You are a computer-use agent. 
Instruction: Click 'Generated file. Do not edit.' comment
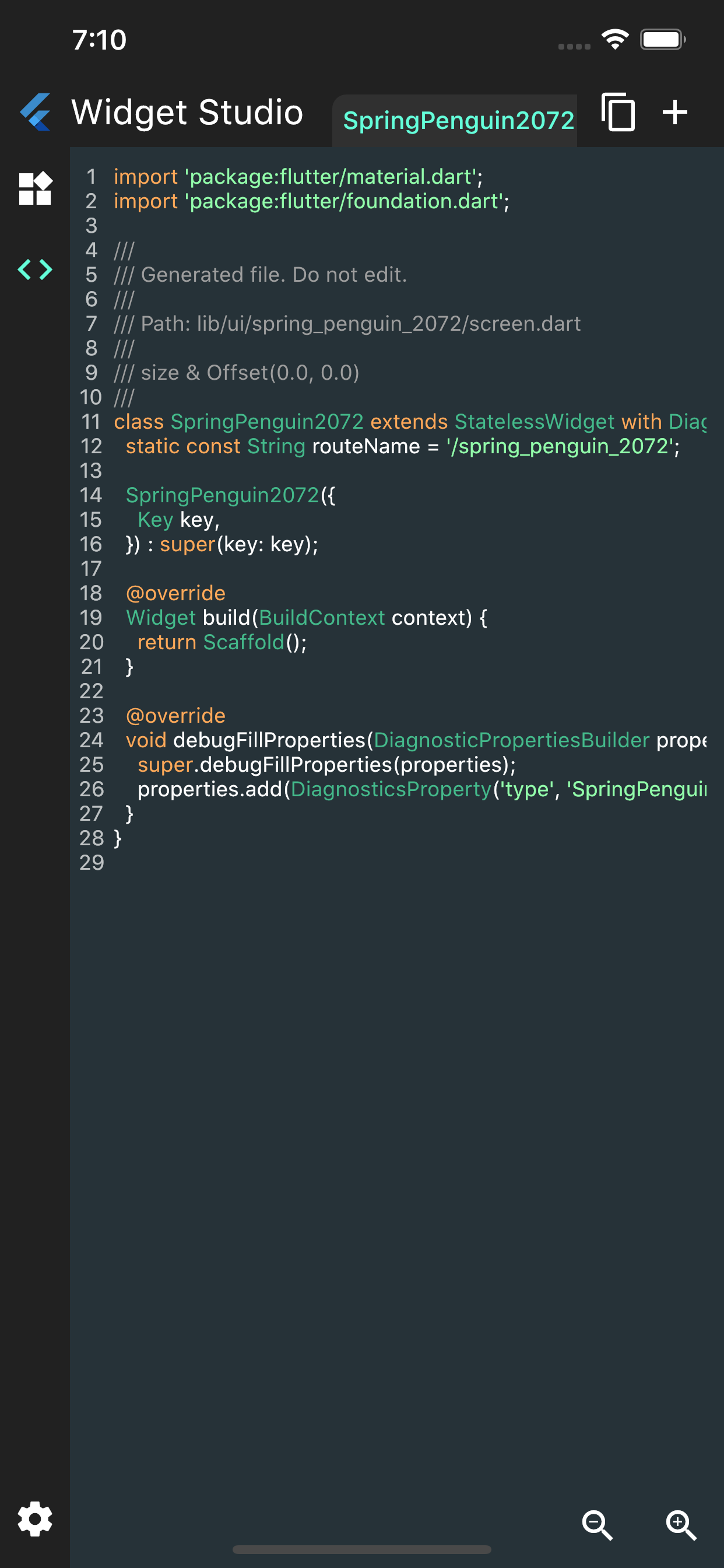click(x=261, y=275)
